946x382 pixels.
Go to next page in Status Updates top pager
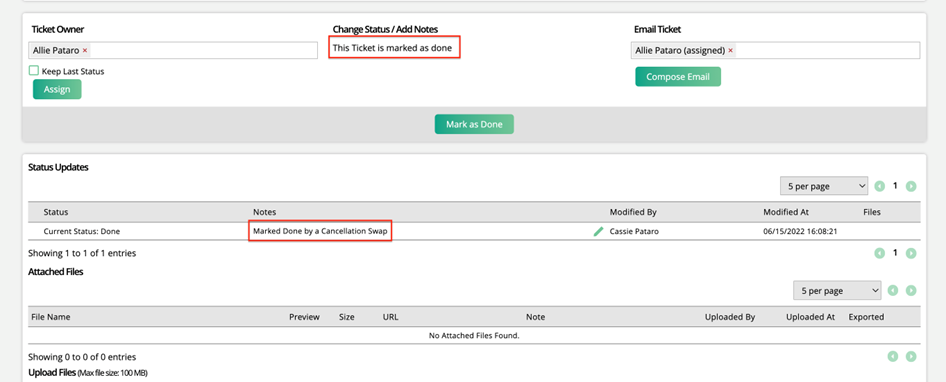(x=911, y=186)
